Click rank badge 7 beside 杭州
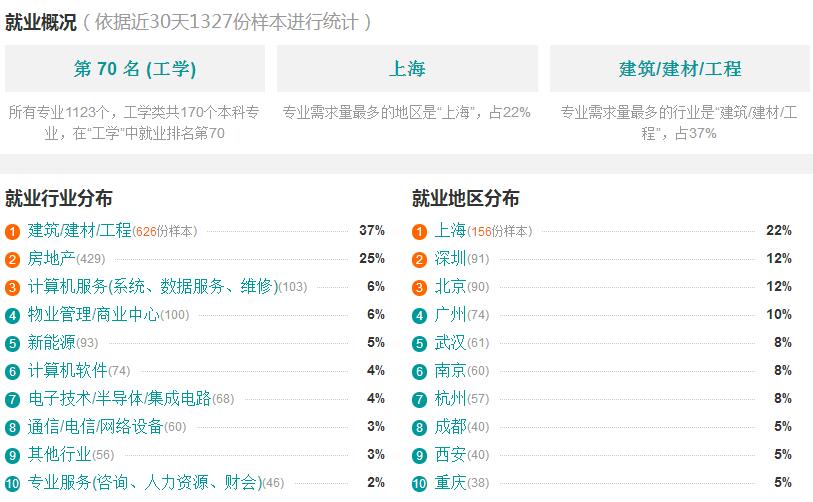The height and width of the screenshot is (502, 813). pyautogui.click(x=419, y=400)
